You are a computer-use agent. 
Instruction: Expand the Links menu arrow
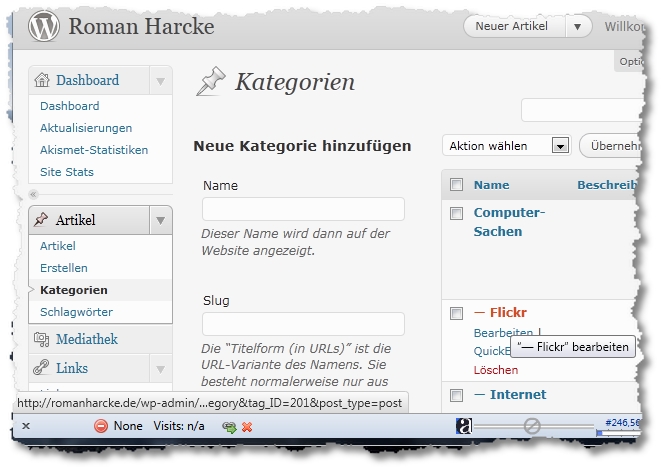coord(161,369)
